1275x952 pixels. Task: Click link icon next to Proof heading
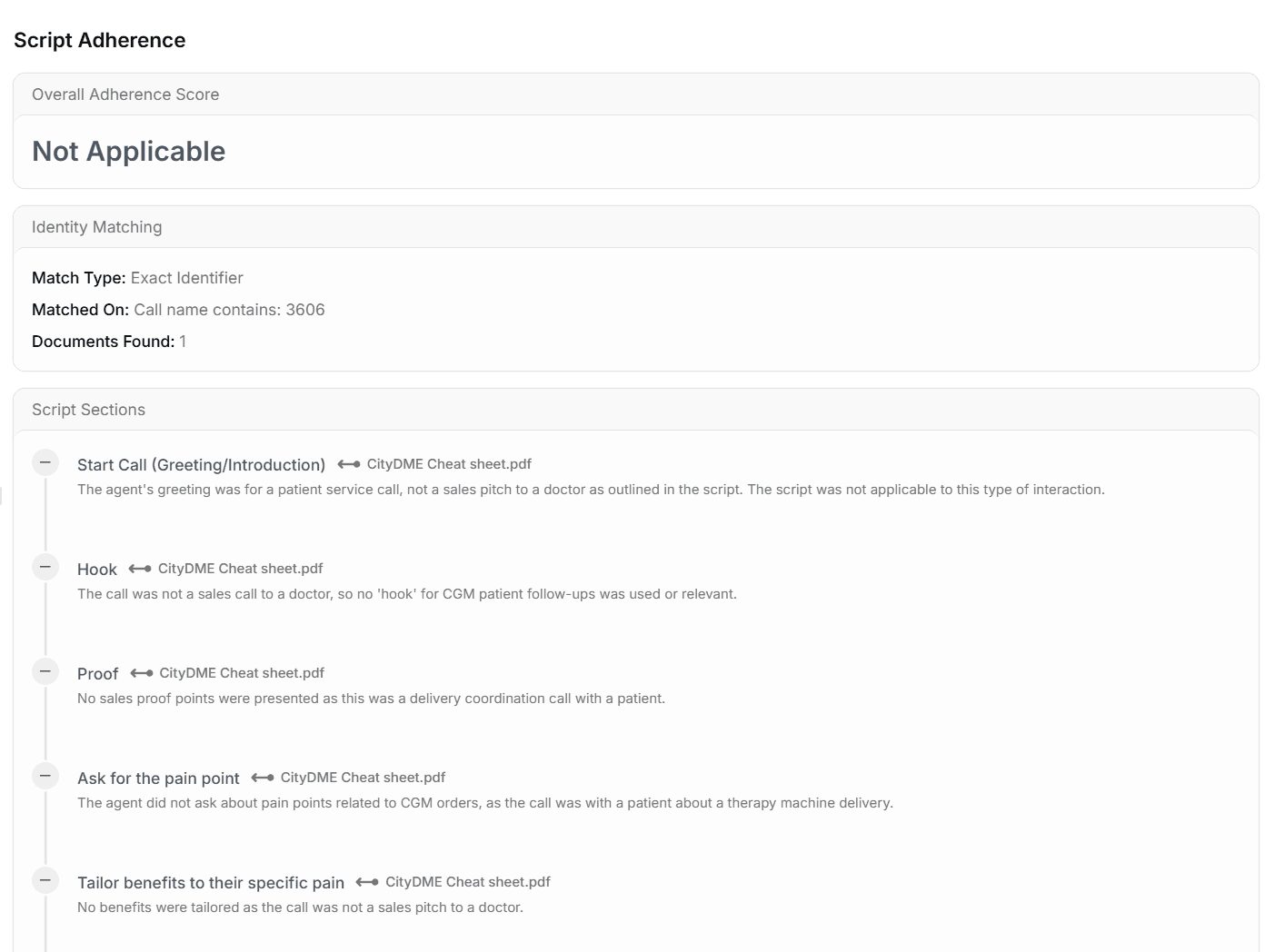(x=142, y=673)
